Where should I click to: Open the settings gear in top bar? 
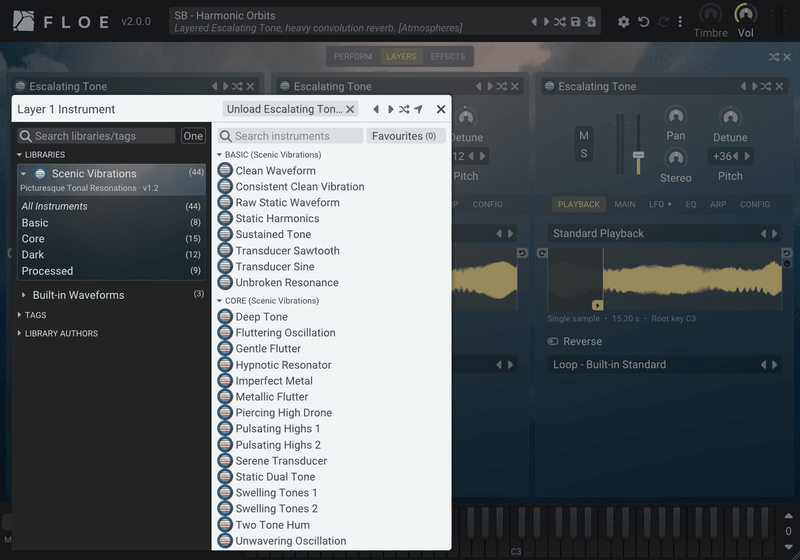(623, 22)
